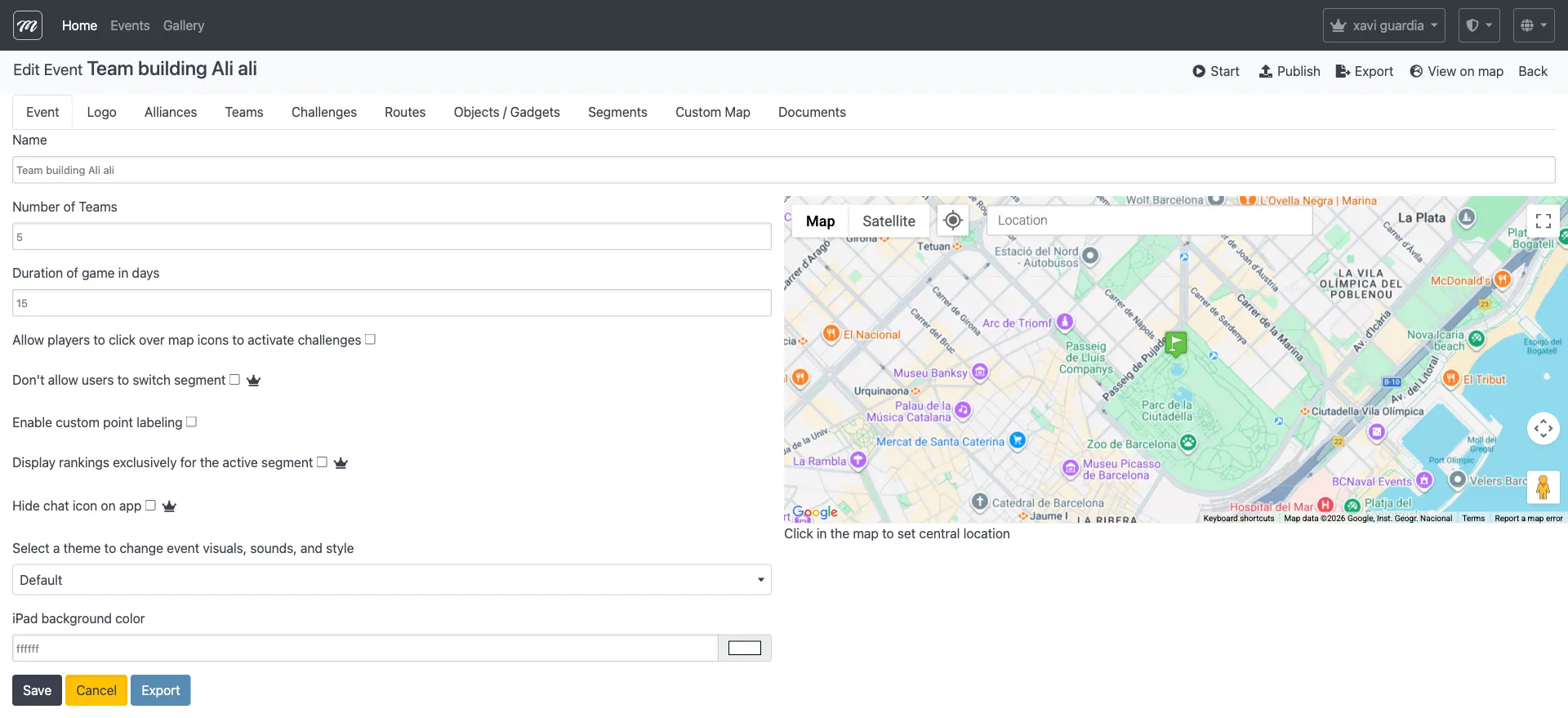The image size is (1568, 718).
Task: Click the Zoo de Barcelona map pin
Action: [x=1188, y=443]
